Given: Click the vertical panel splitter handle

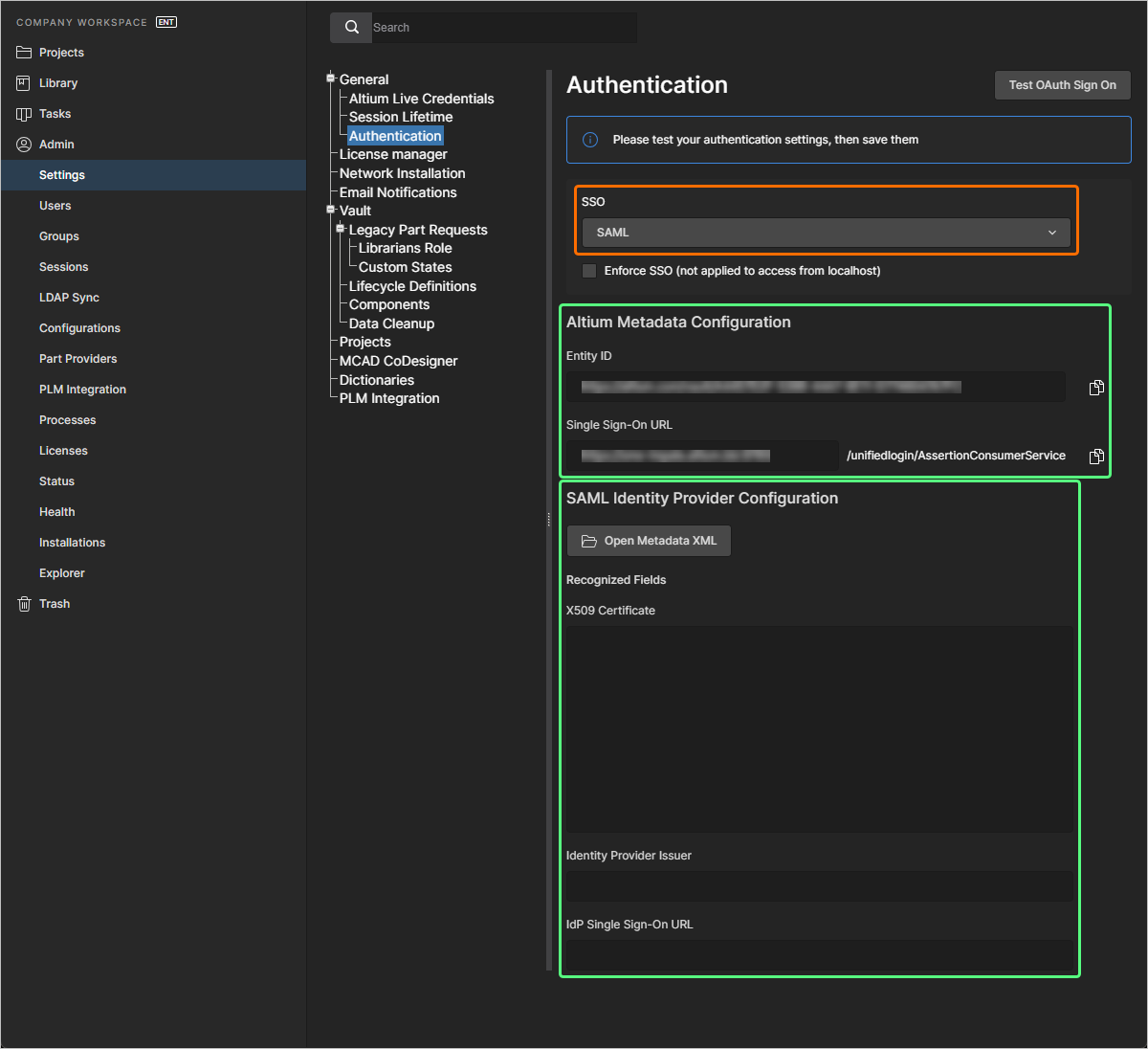Looking at the screenshot, I should pyautogui.click(x=549, y=520).
